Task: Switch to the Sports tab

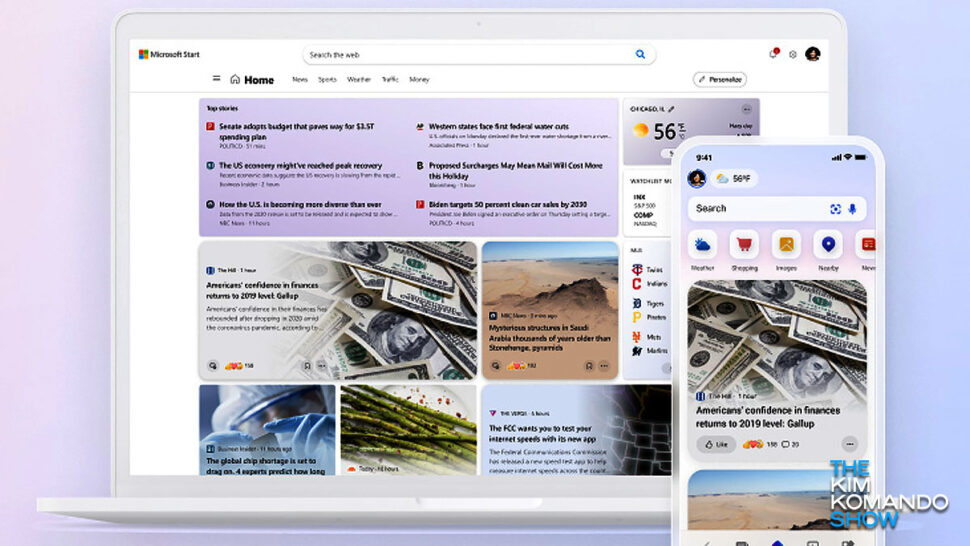Action: tap(327, 79)
